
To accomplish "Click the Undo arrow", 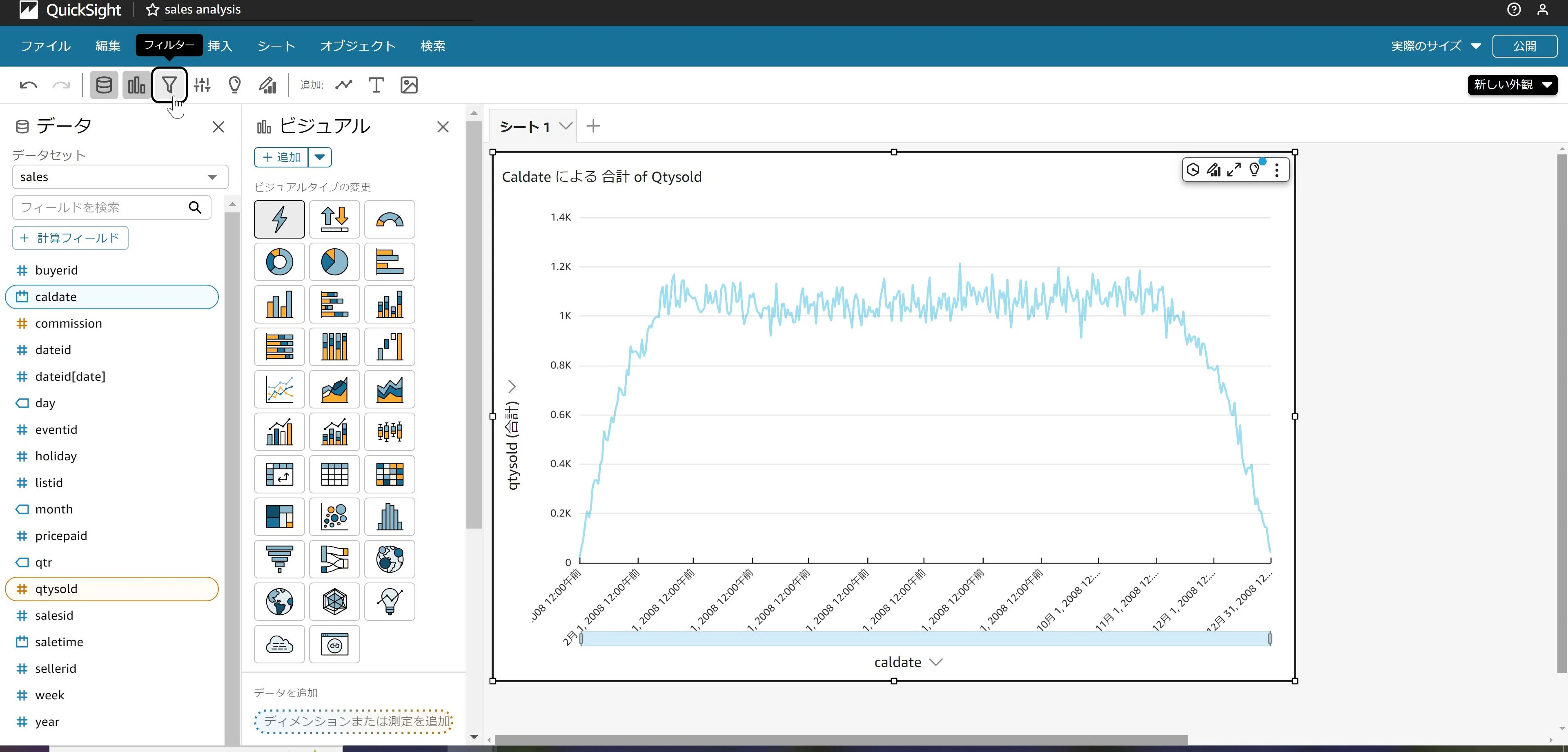I will [29, 85].
